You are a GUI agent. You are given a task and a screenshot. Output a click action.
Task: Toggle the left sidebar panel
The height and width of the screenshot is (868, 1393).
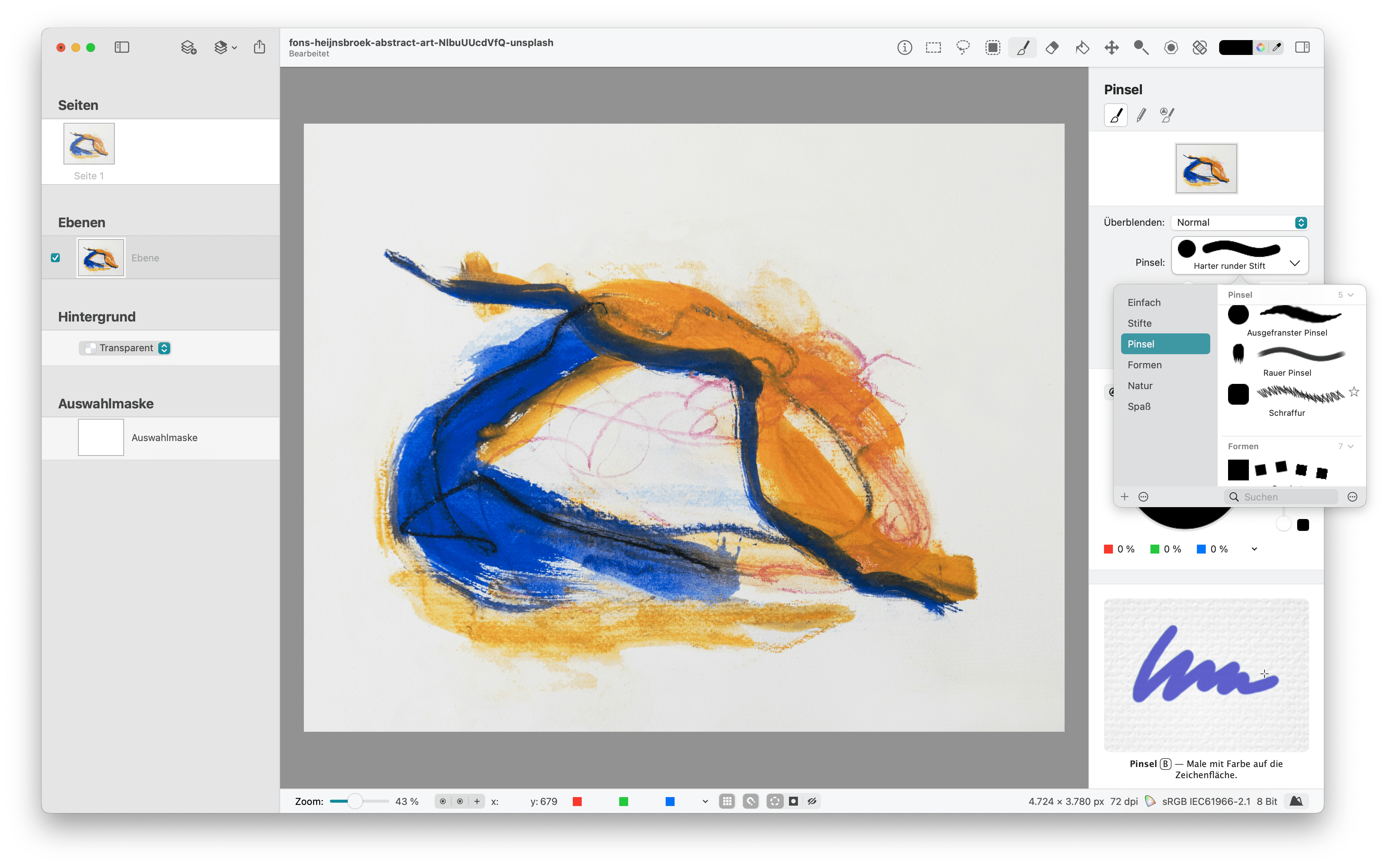click(x=122, y=48)
